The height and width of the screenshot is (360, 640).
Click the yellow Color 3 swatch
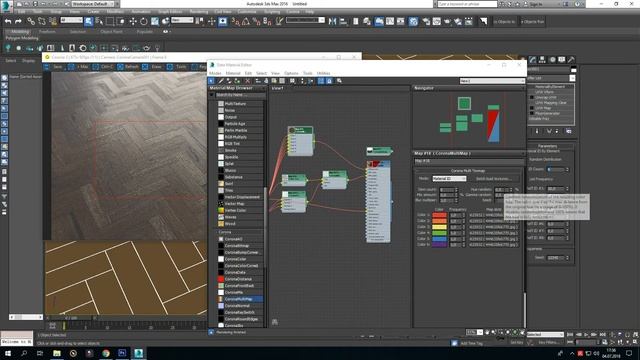tap(439, 227)
